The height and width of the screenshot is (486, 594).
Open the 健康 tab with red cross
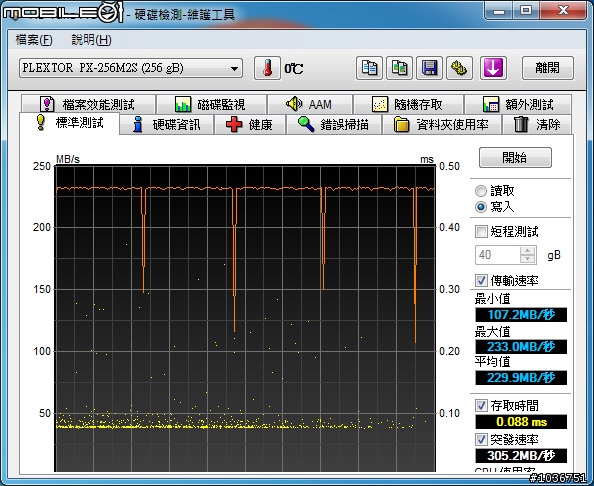tap(250, 124)
